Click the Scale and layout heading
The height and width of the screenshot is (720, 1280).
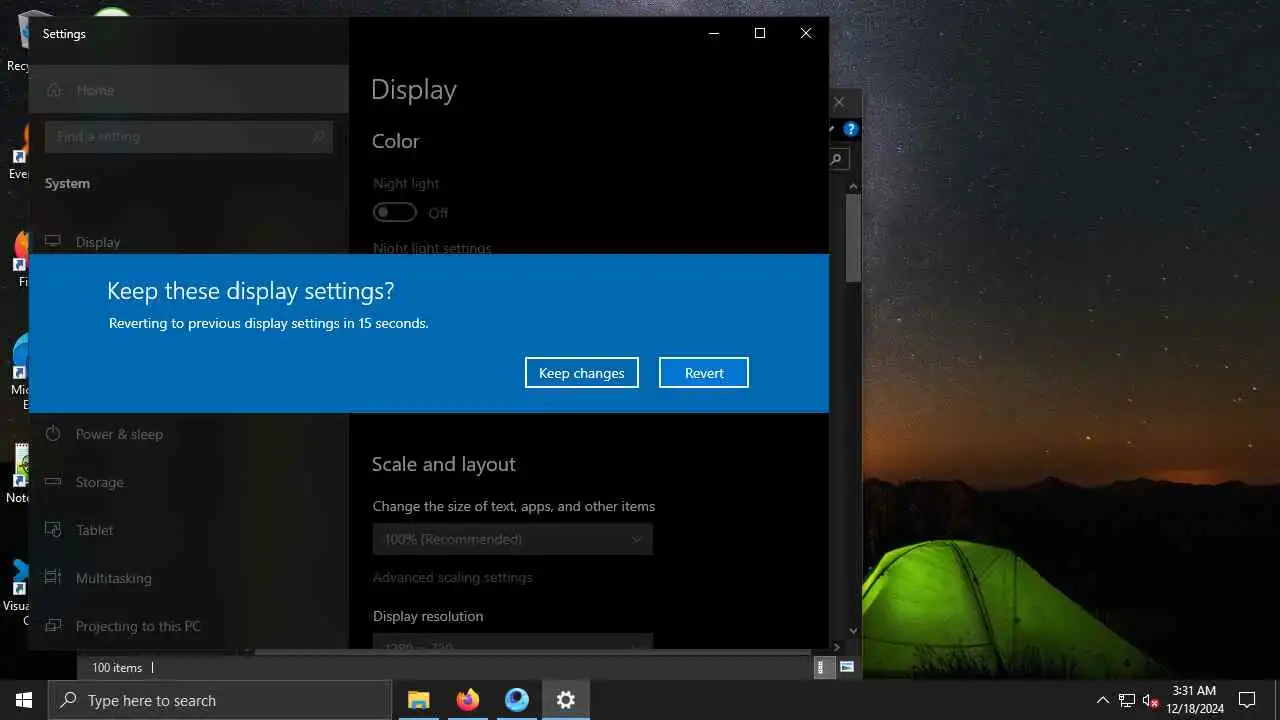[444, 464]
